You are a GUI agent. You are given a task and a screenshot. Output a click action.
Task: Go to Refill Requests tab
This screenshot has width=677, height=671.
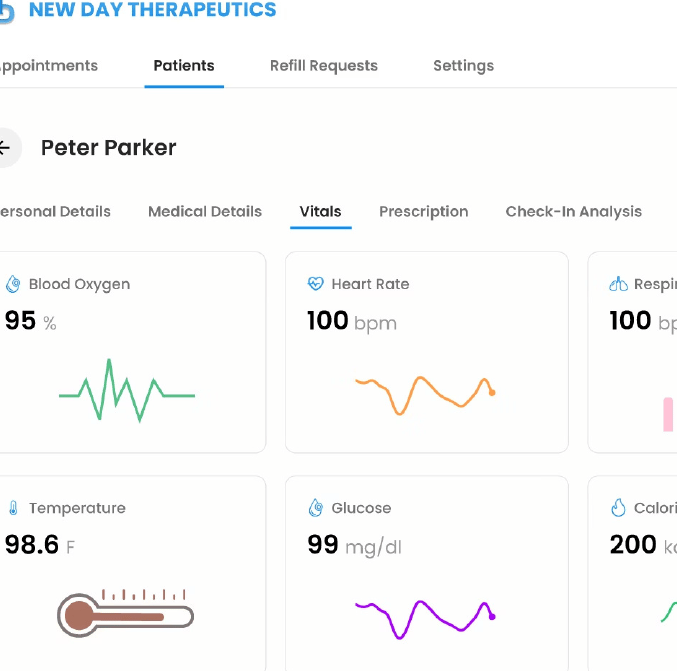[324, 66]
